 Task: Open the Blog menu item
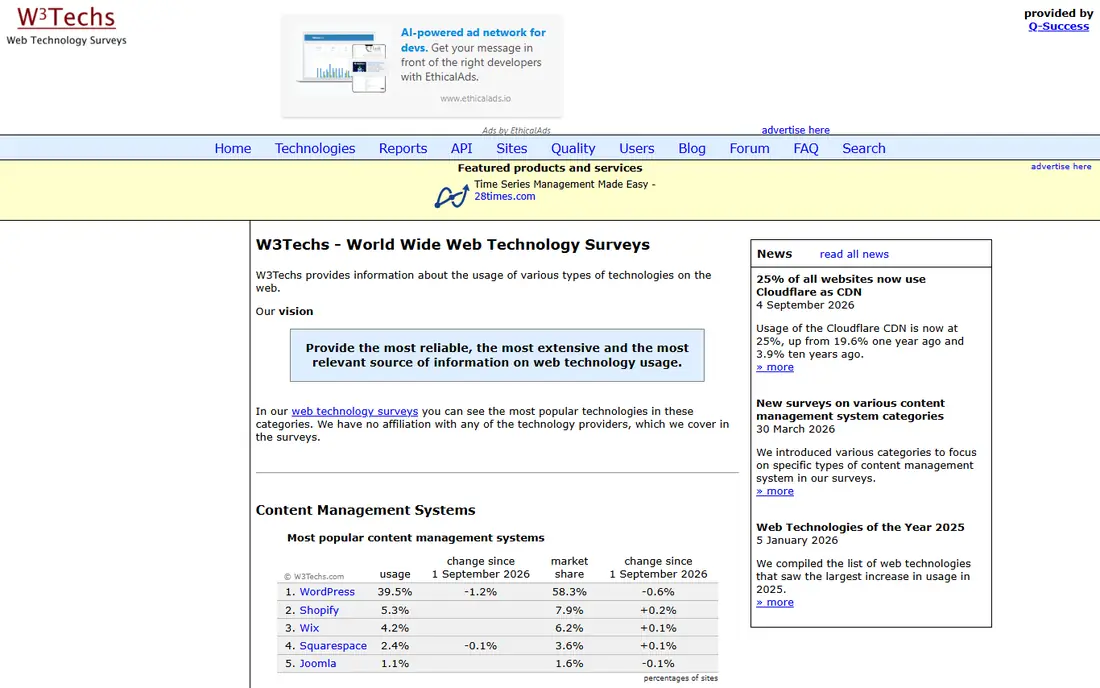(692, 149)
